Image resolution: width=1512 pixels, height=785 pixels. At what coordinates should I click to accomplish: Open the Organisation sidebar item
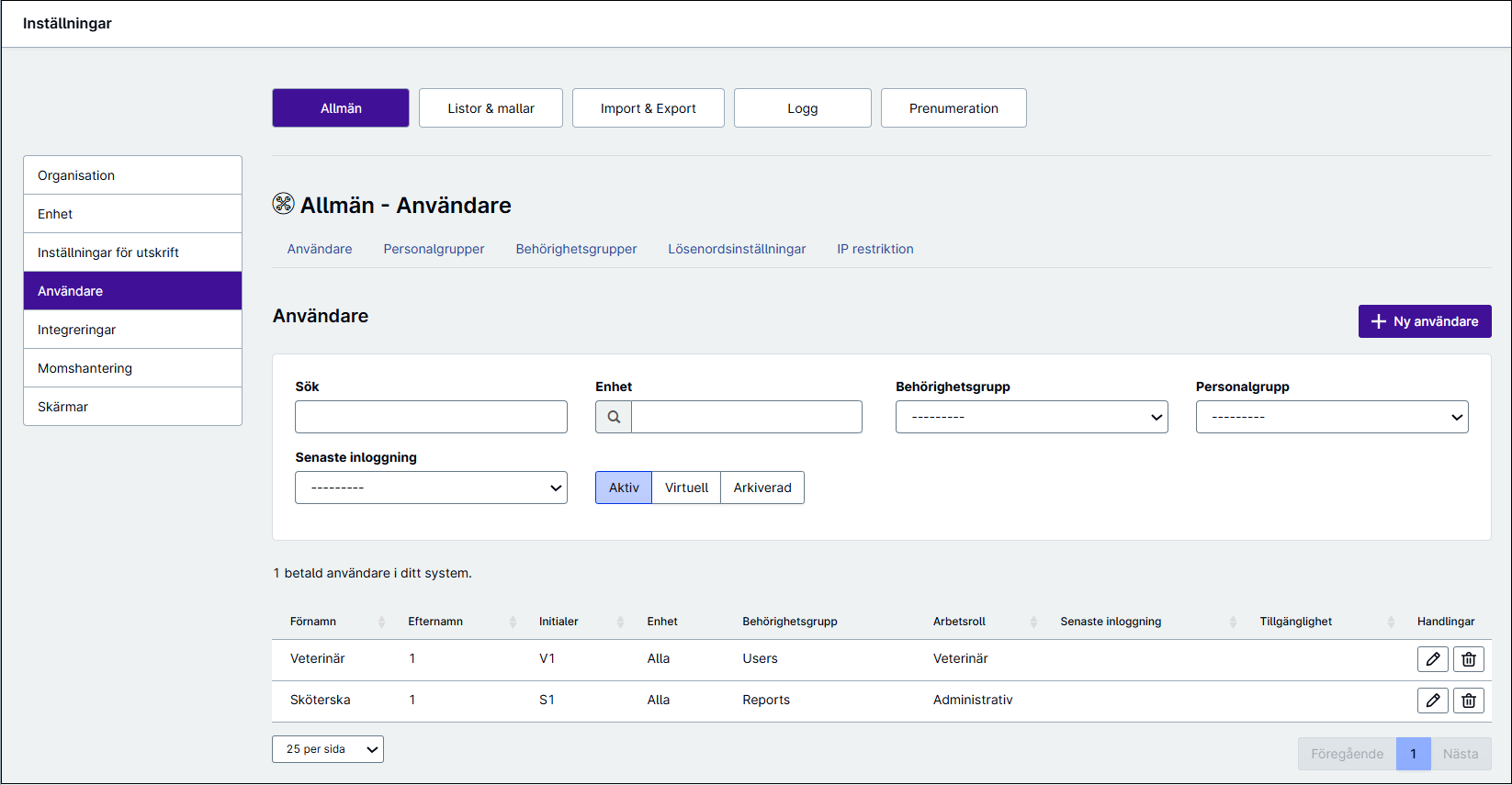(x=132, y=175)
